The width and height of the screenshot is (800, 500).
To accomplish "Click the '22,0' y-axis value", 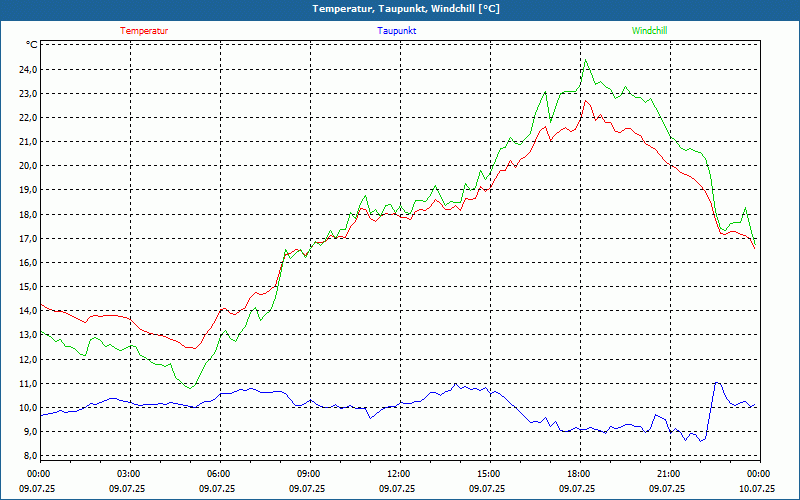I will (28, 117).
